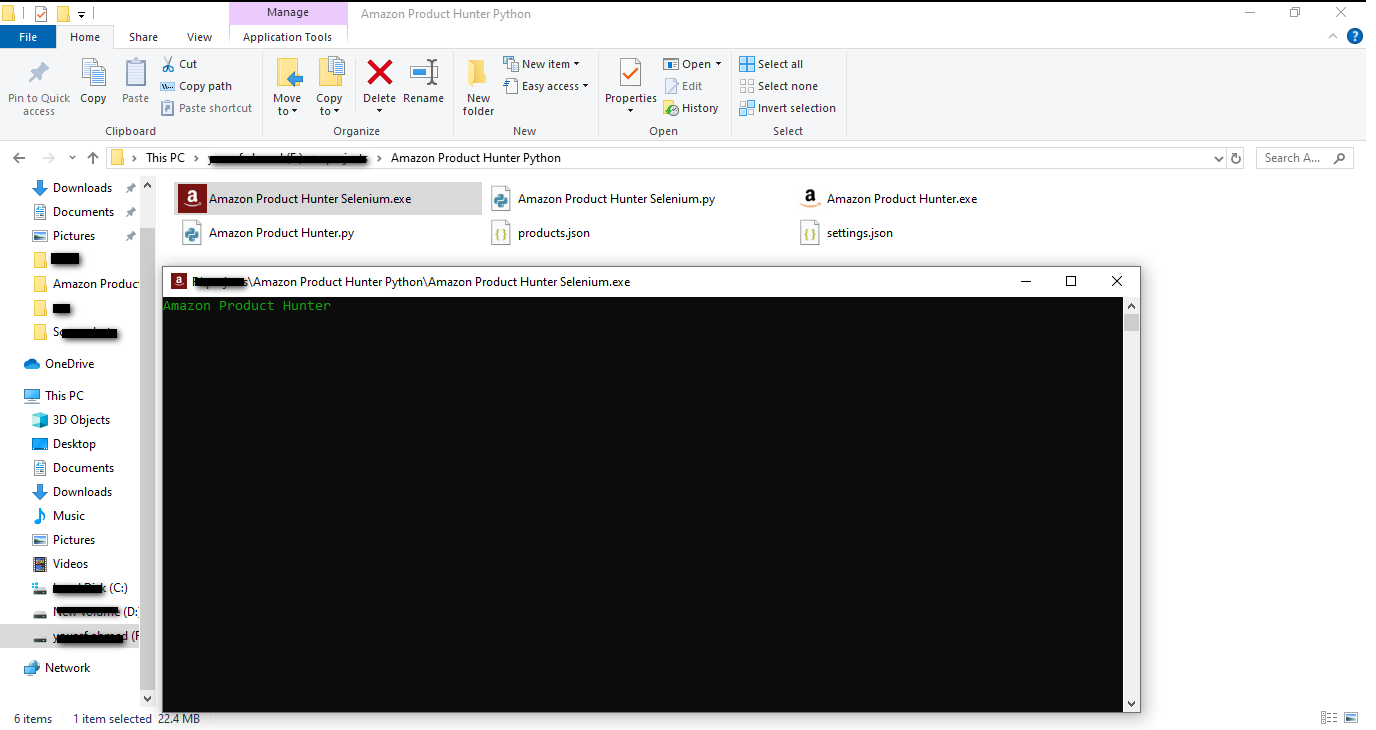The height and width of the screenshot is (730, 1376).
Task: Open Quick Access Toolbar customize dropdown
Action: point(81,14)
